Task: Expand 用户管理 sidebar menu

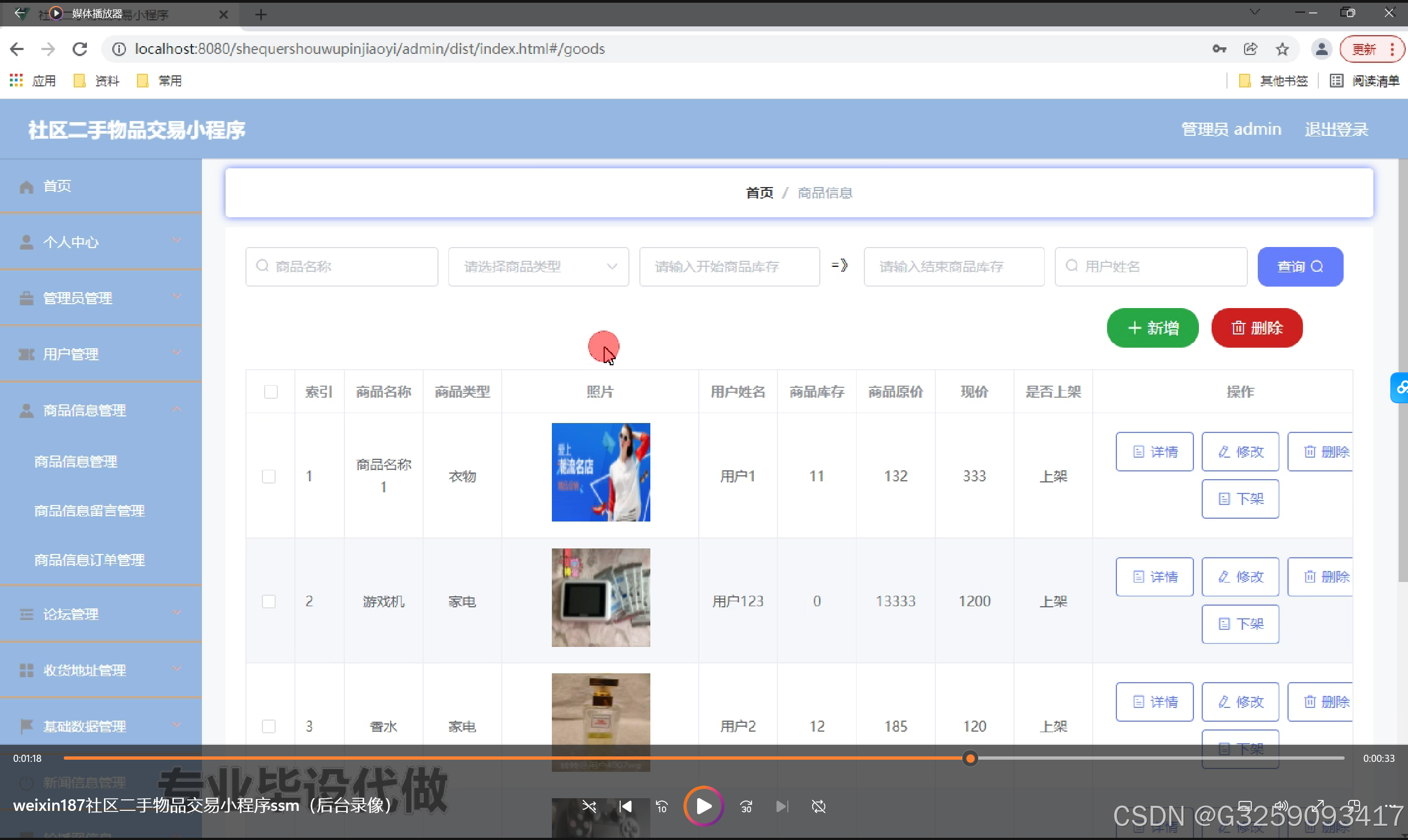Action: (x=101, y=354)
